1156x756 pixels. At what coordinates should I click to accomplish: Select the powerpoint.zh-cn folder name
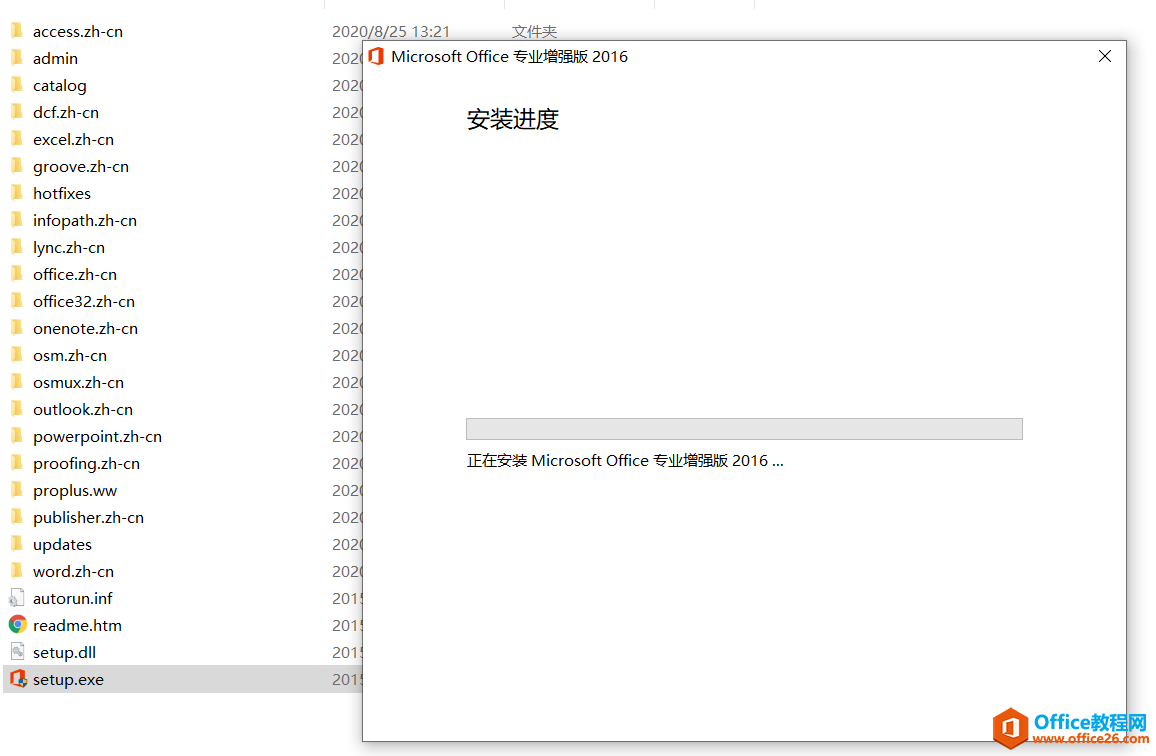click(x=97, y=437)
